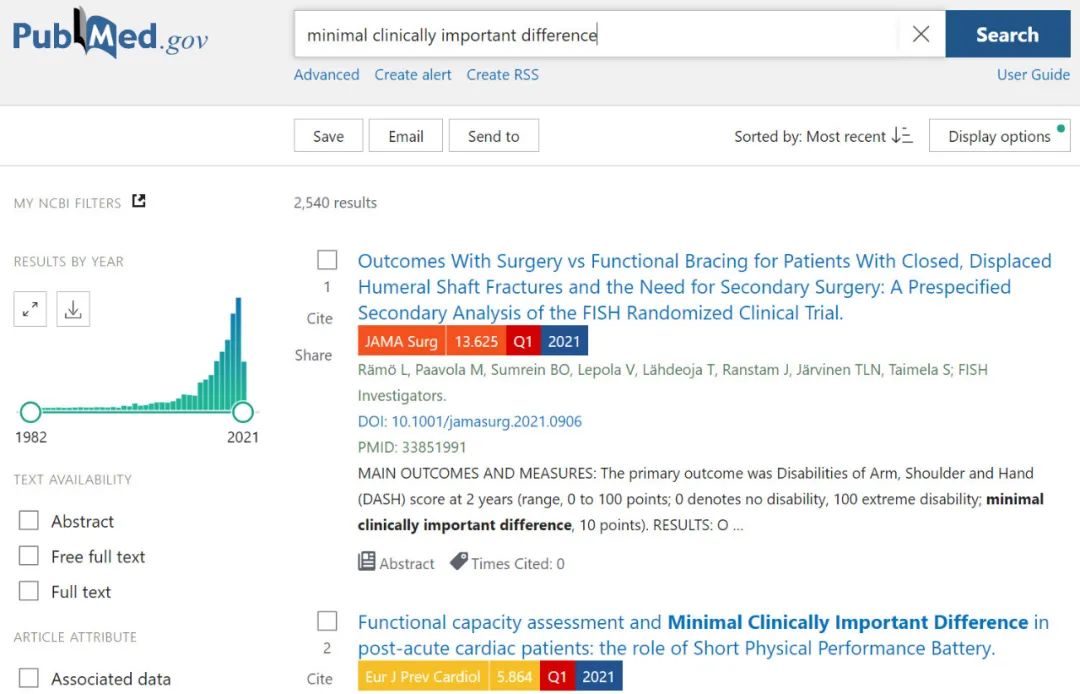Clear the search query with X icon
Screen dimensions: 1080x694
(x=921, y=35)
